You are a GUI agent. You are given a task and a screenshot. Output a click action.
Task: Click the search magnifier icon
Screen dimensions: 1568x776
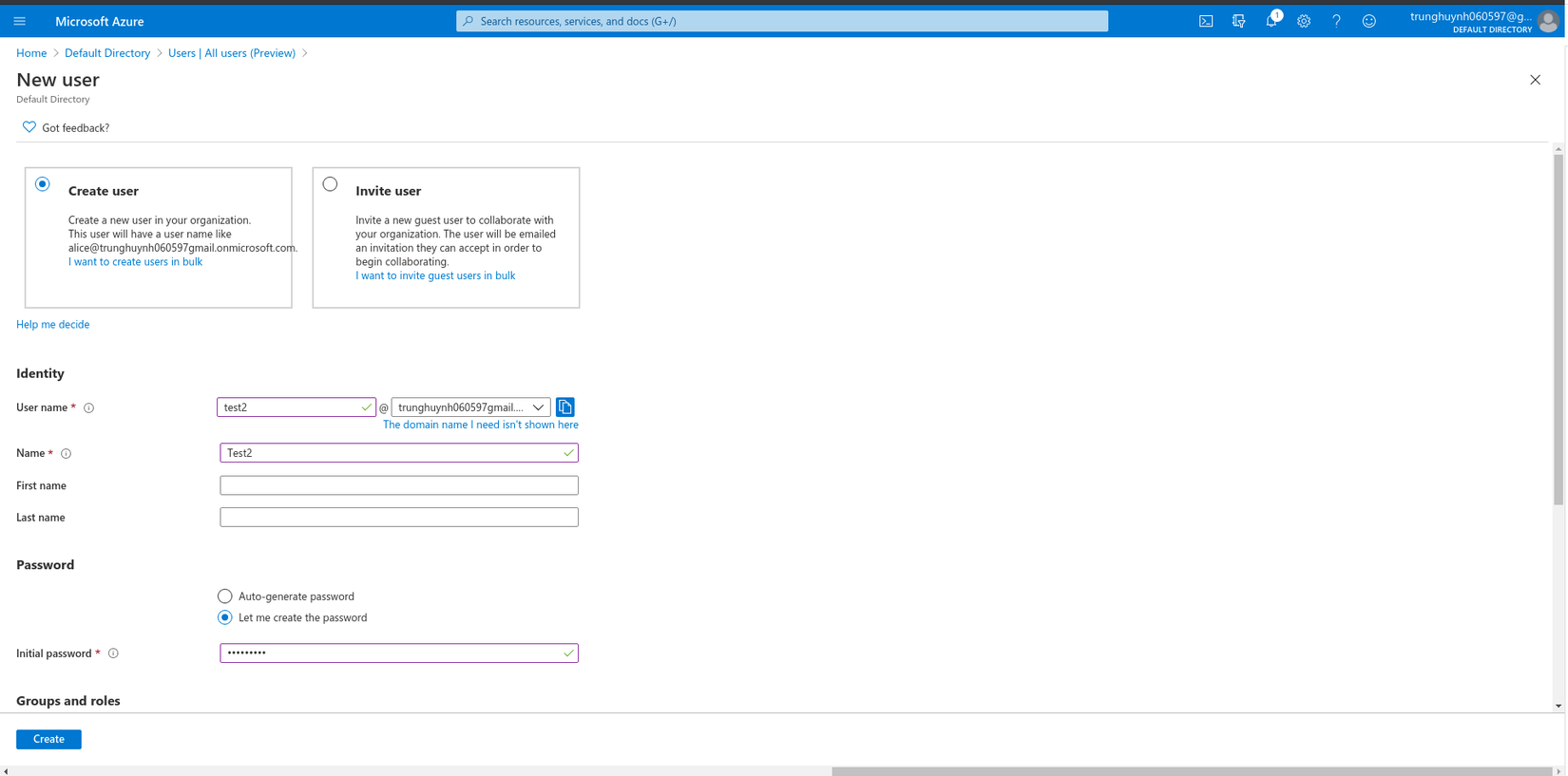tap(468, 21)
